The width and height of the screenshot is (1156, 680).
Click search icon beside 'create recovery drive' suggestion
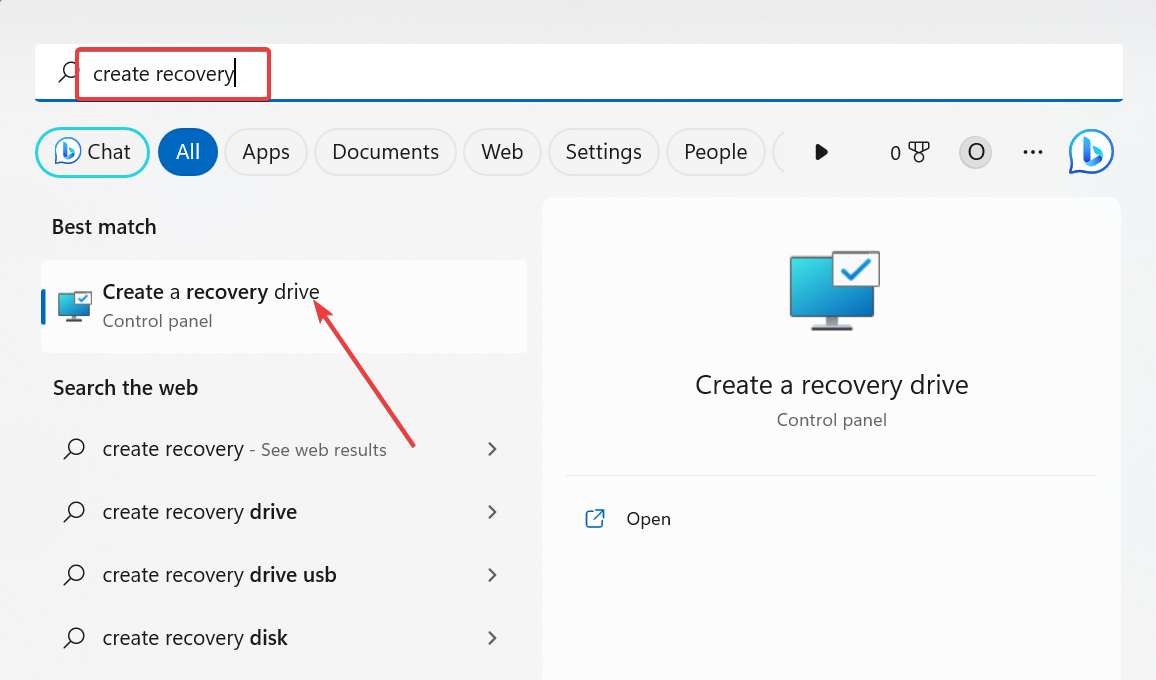(74, 512)
